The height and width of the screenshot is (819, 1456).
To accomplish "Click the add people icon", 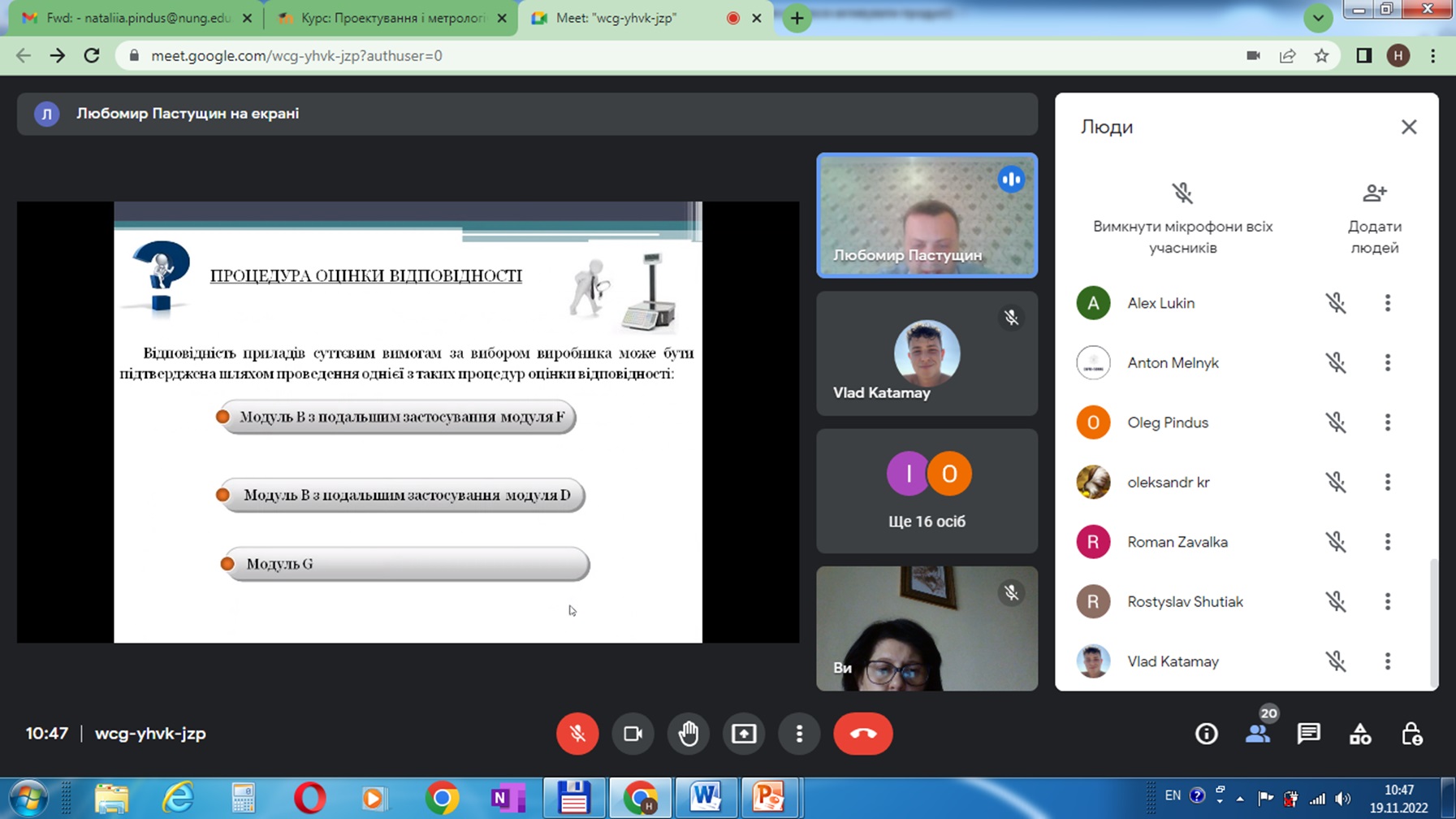I will coord(1374,193).
